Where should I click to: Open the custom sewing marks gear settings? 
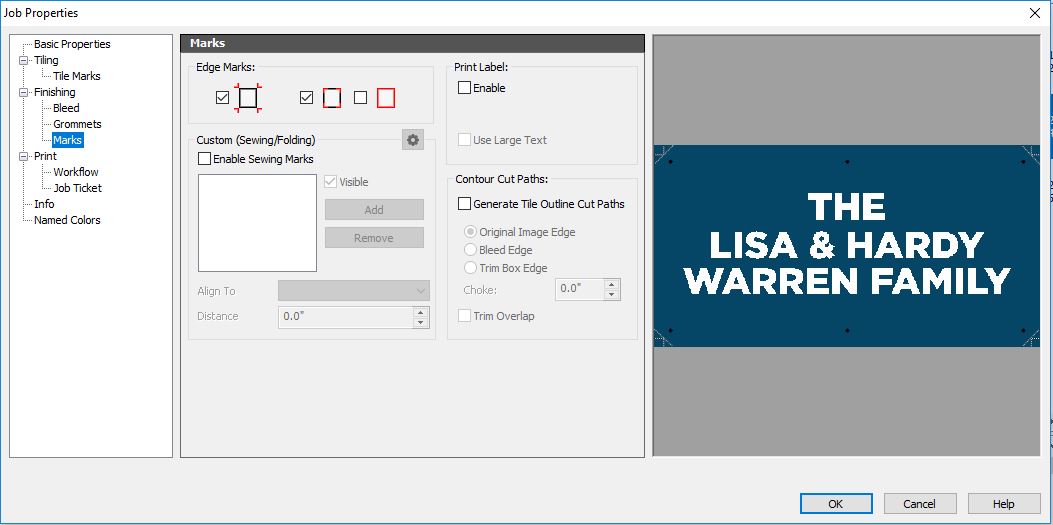(413, 140)
